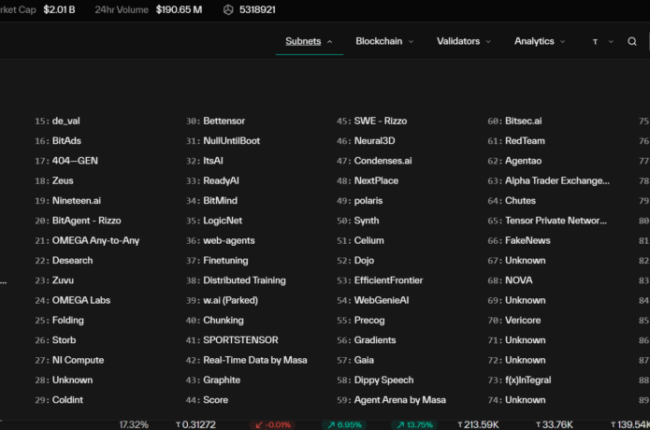650x430 pixels.
Task: Open subnet 18: Zeus
Action: pyautogui.click(x=54, y=180)
